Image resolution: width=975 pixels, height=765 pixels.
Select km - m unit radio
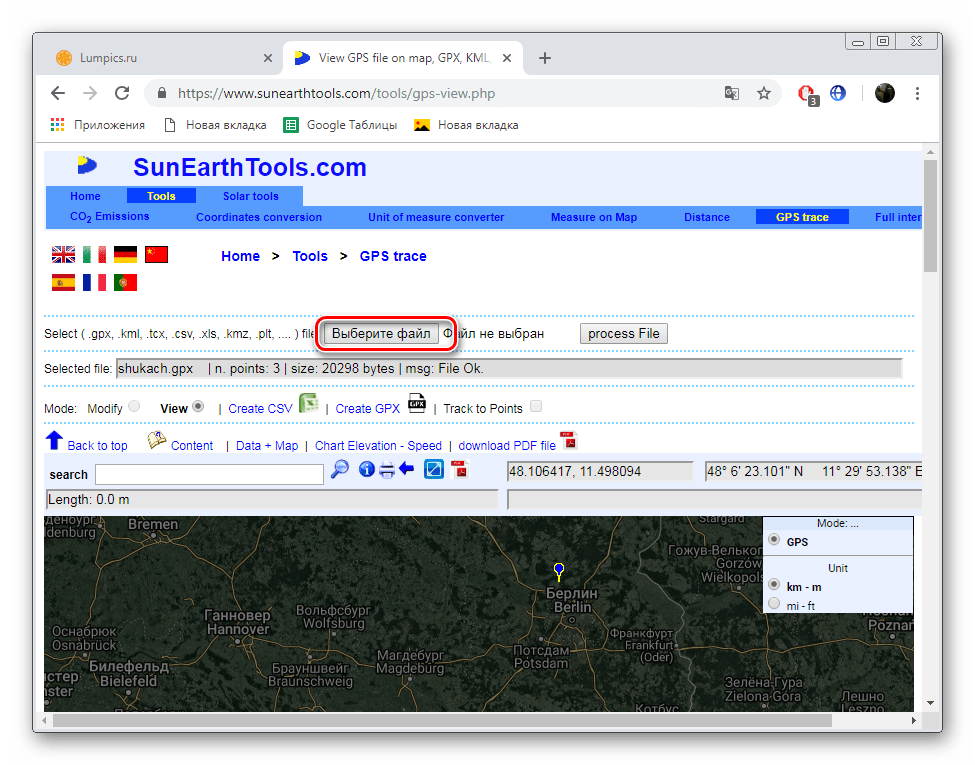pos(774,584)
